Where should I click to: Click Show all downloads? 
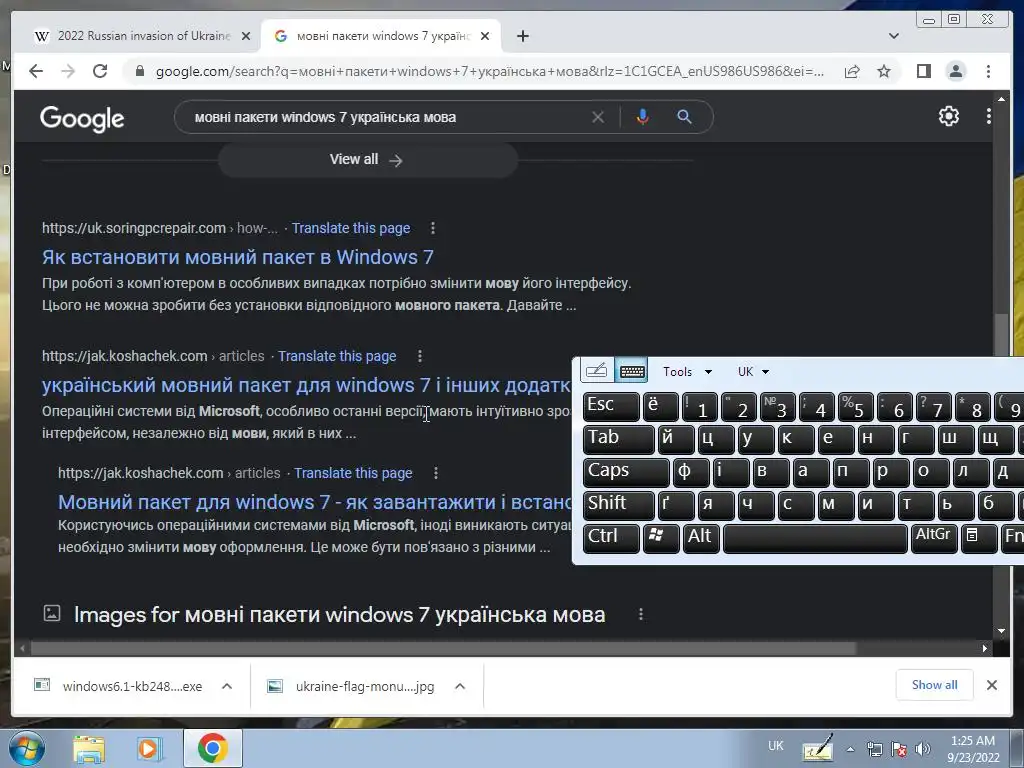pyautogui.click(x=935, y=684)
